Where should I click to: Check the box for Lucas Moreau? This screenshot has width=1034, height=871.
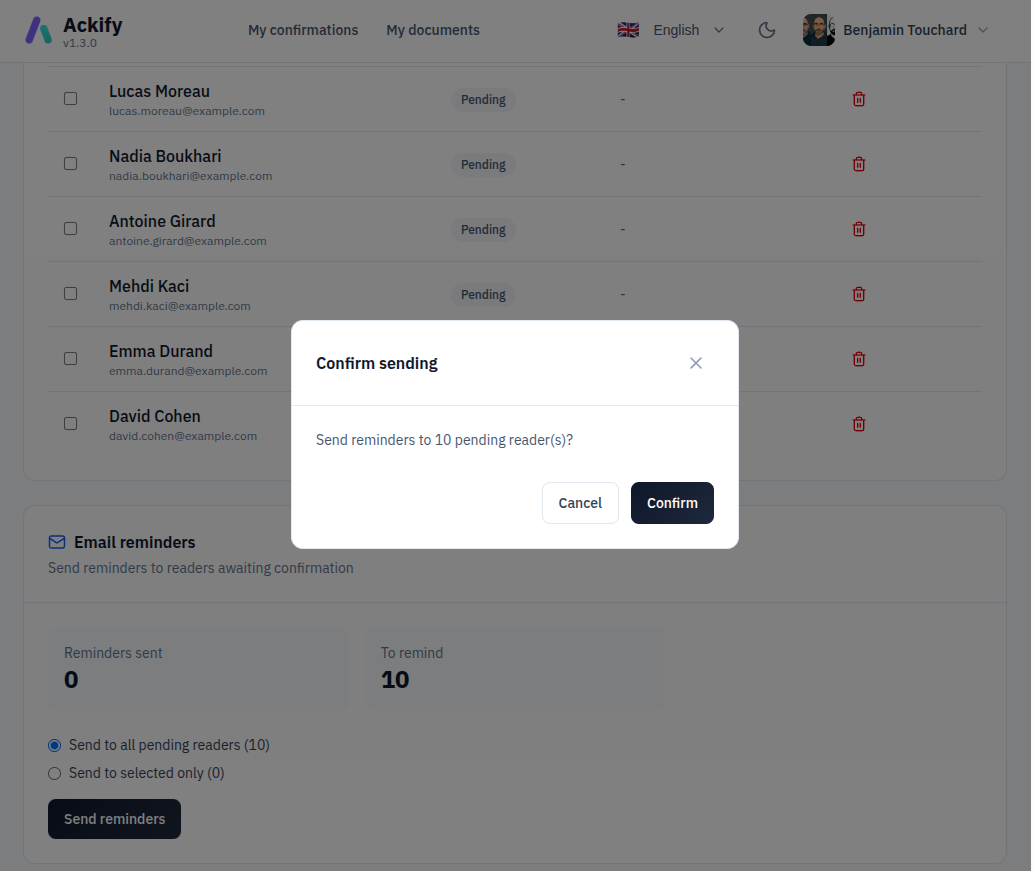71,99
